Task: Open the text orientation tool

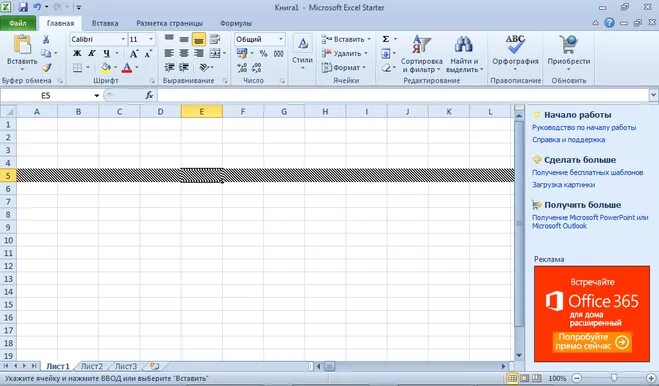Action: 204,67
